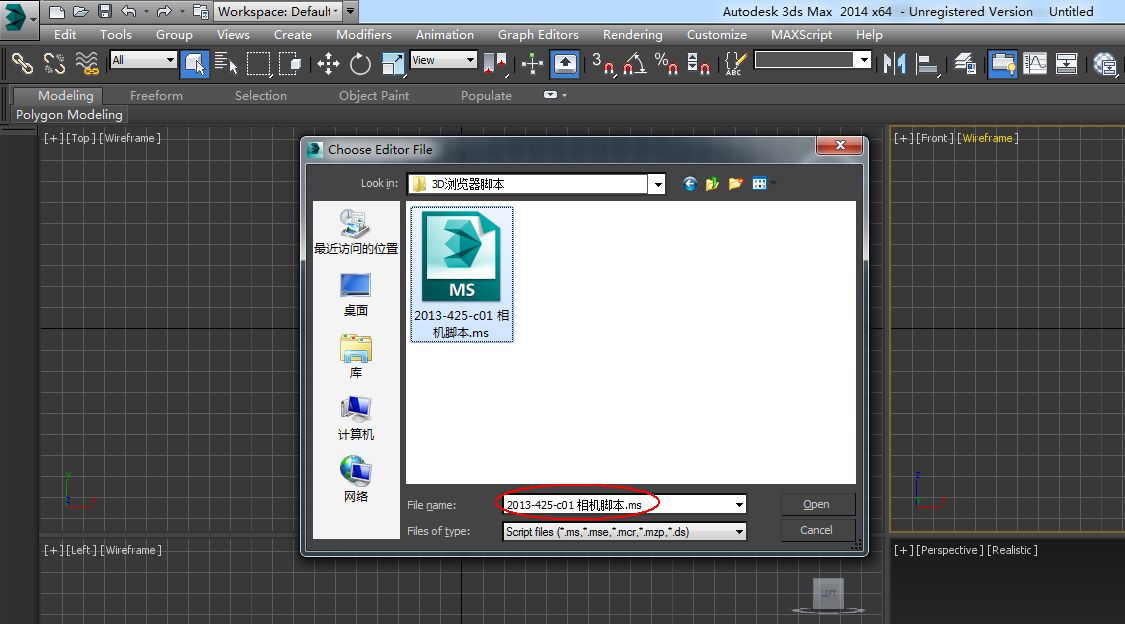
Task: Toggle the 3D Snaps button
Action: [x=603, y=64]
